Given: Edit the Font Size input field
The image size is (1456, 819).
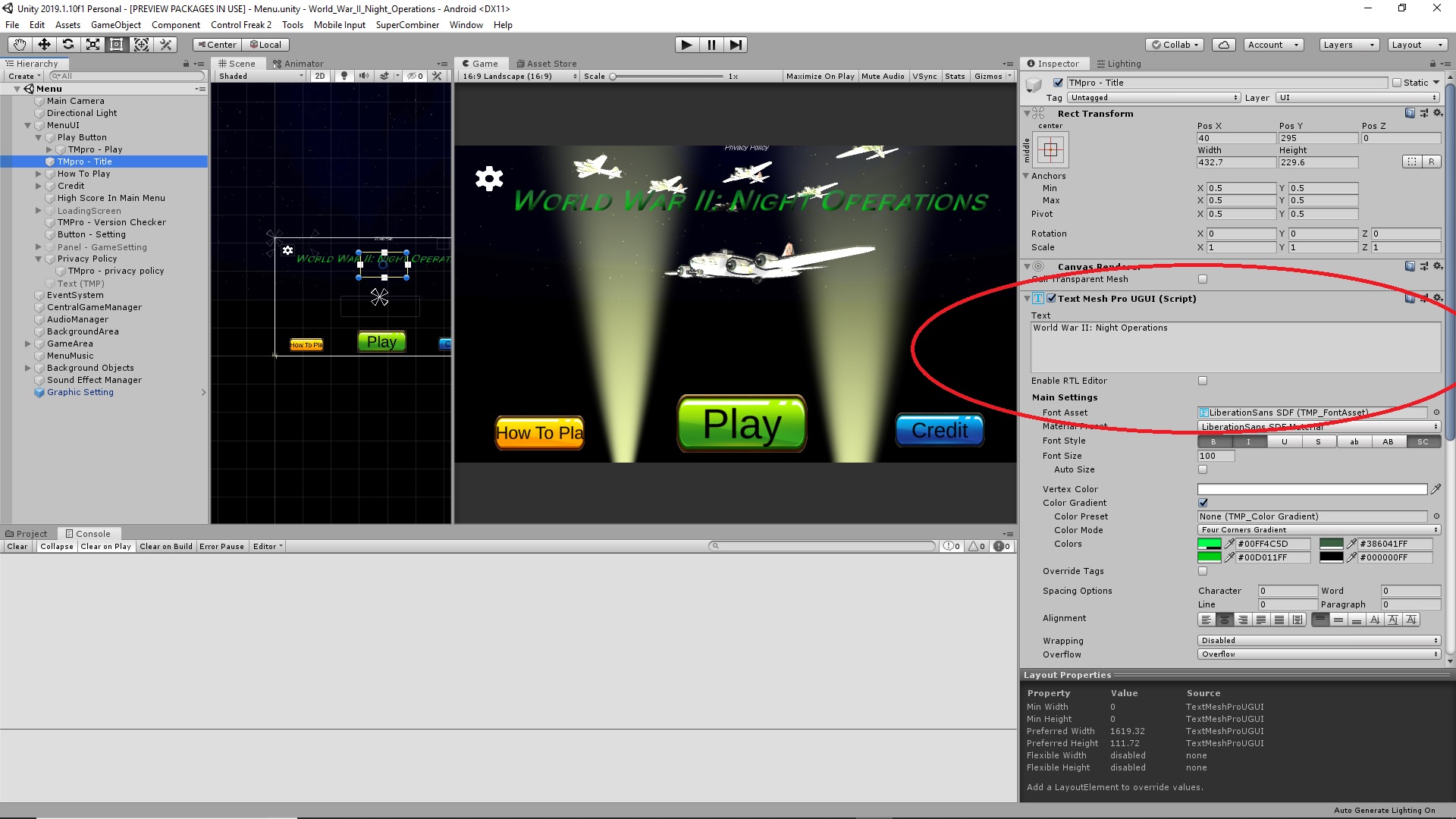Looking at the screenshot, I should (1215, 456).
